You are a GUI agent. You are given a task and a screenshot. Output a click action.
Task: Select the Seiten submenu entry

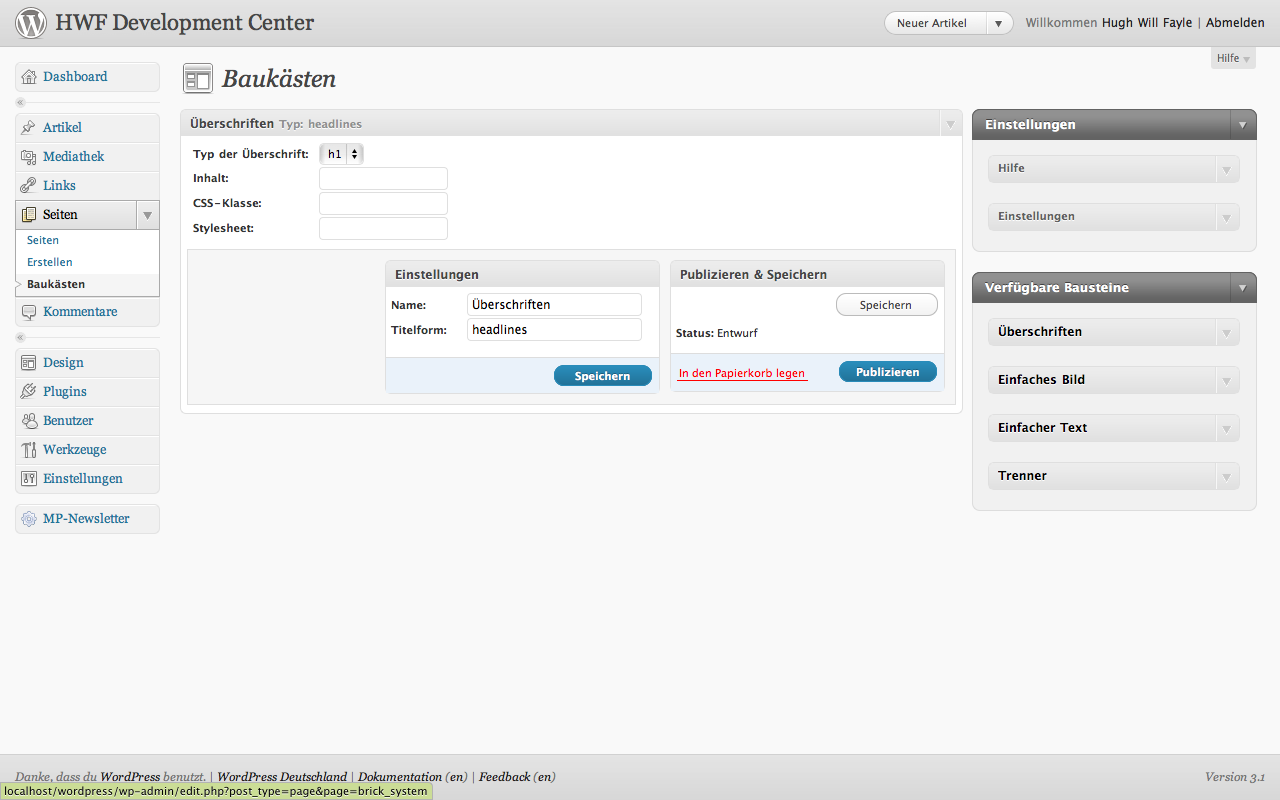[43, 240]
